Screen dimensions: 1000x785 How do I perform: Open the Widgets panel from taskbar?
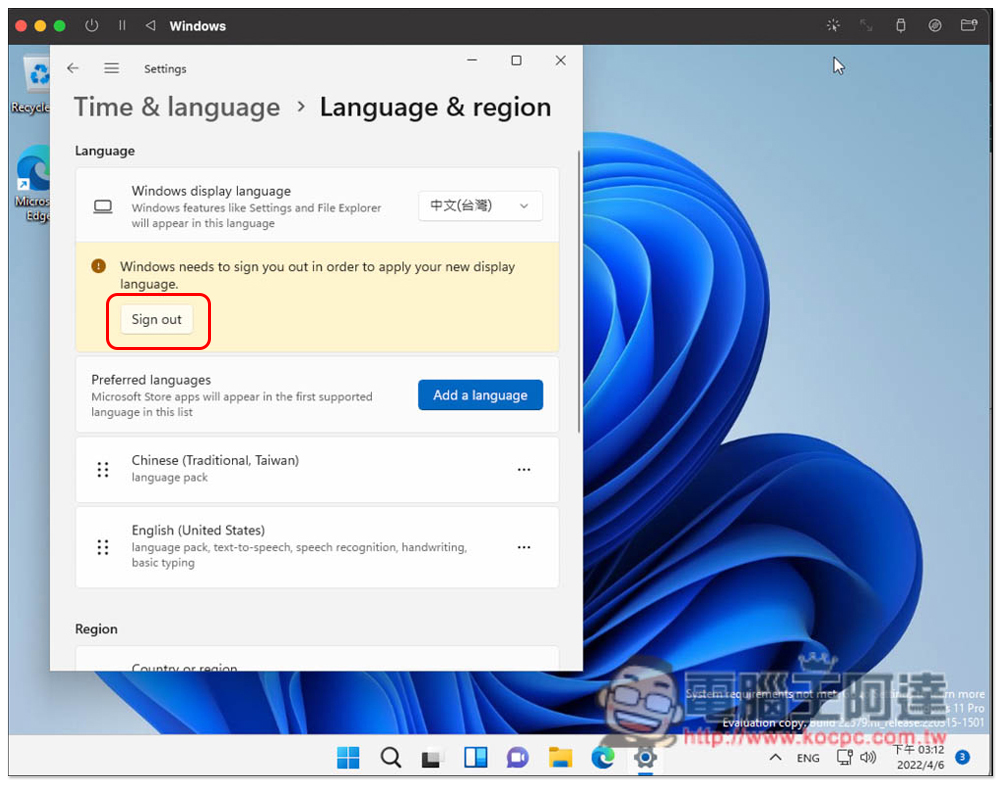[475, 757]
